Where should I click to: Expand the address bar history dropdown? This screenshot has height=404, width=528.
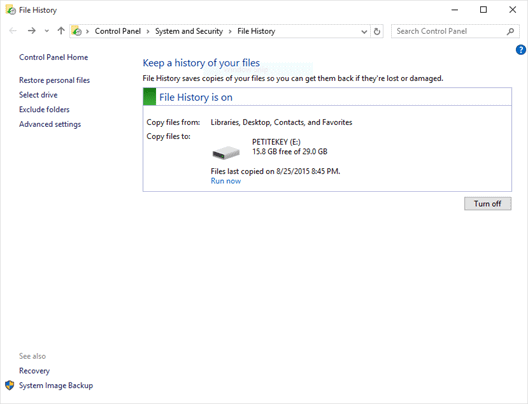coord(364,32)
